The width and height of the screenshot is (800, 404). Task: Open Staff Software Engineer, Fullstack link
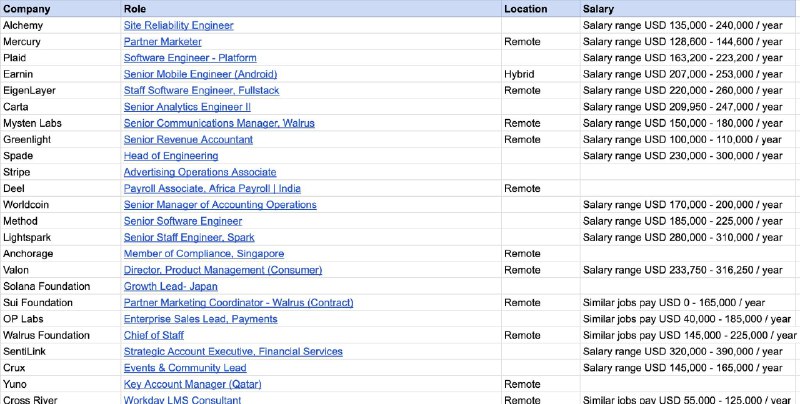[201, 90]
